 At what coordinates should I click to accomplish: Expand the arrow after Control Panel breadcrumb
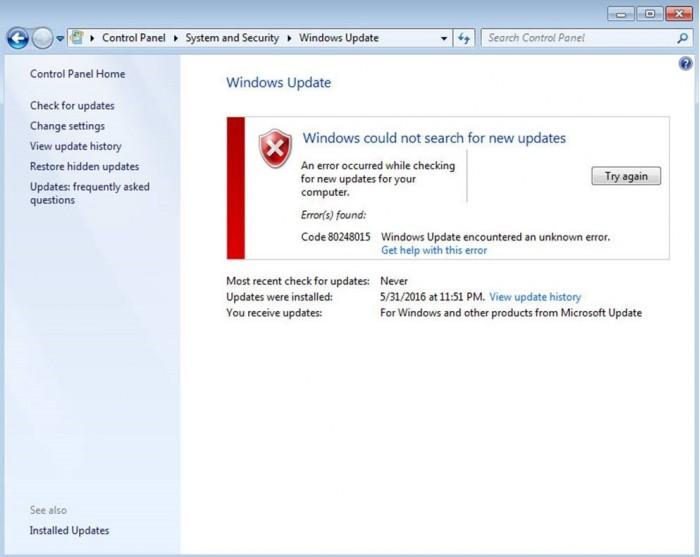point(175,38)
